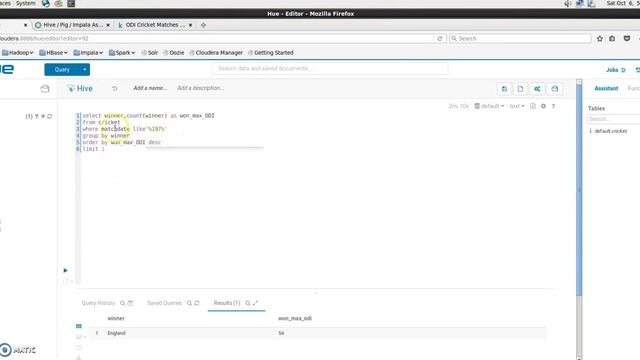Image resolution: width=640 pixels, height=360 pixels.
Task: Select the 54 result cell
Action: (281, 333)
